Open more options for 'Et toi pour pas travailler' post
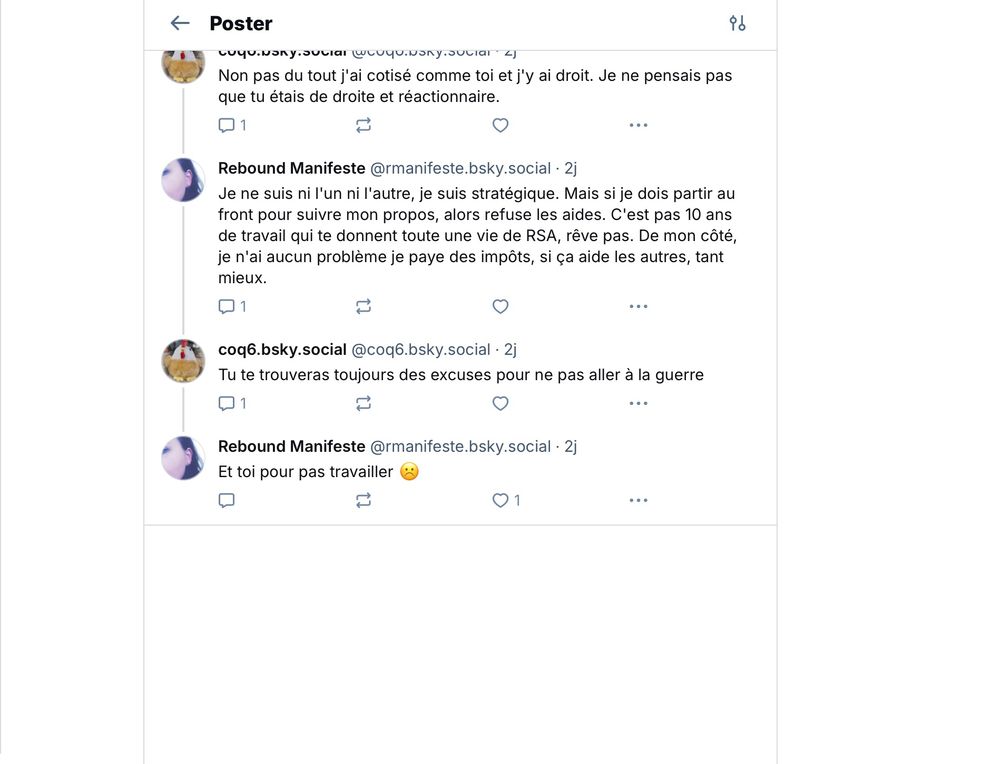This screenshot has width=1000, height=764. click(x=638, y=500)
